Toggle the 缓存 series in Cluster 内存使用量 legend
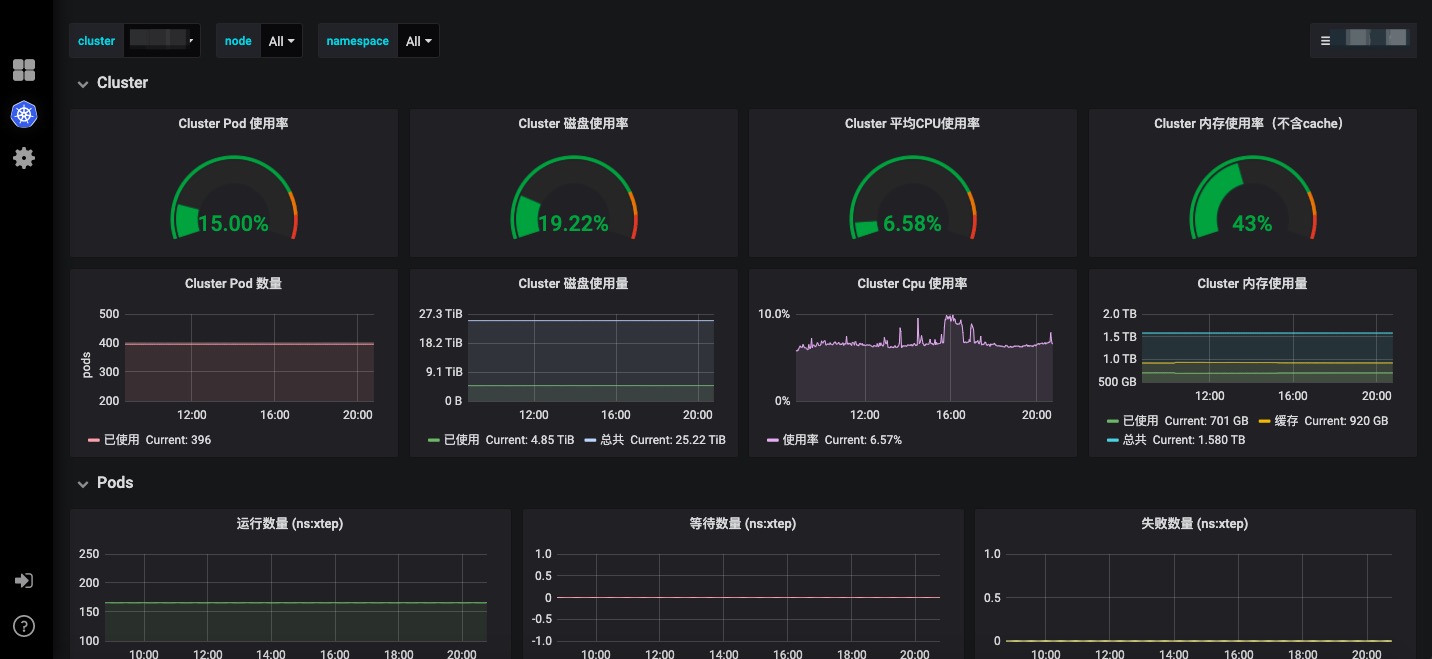The width and height of the screenshot is (1432, 659). coord(1292,420)
